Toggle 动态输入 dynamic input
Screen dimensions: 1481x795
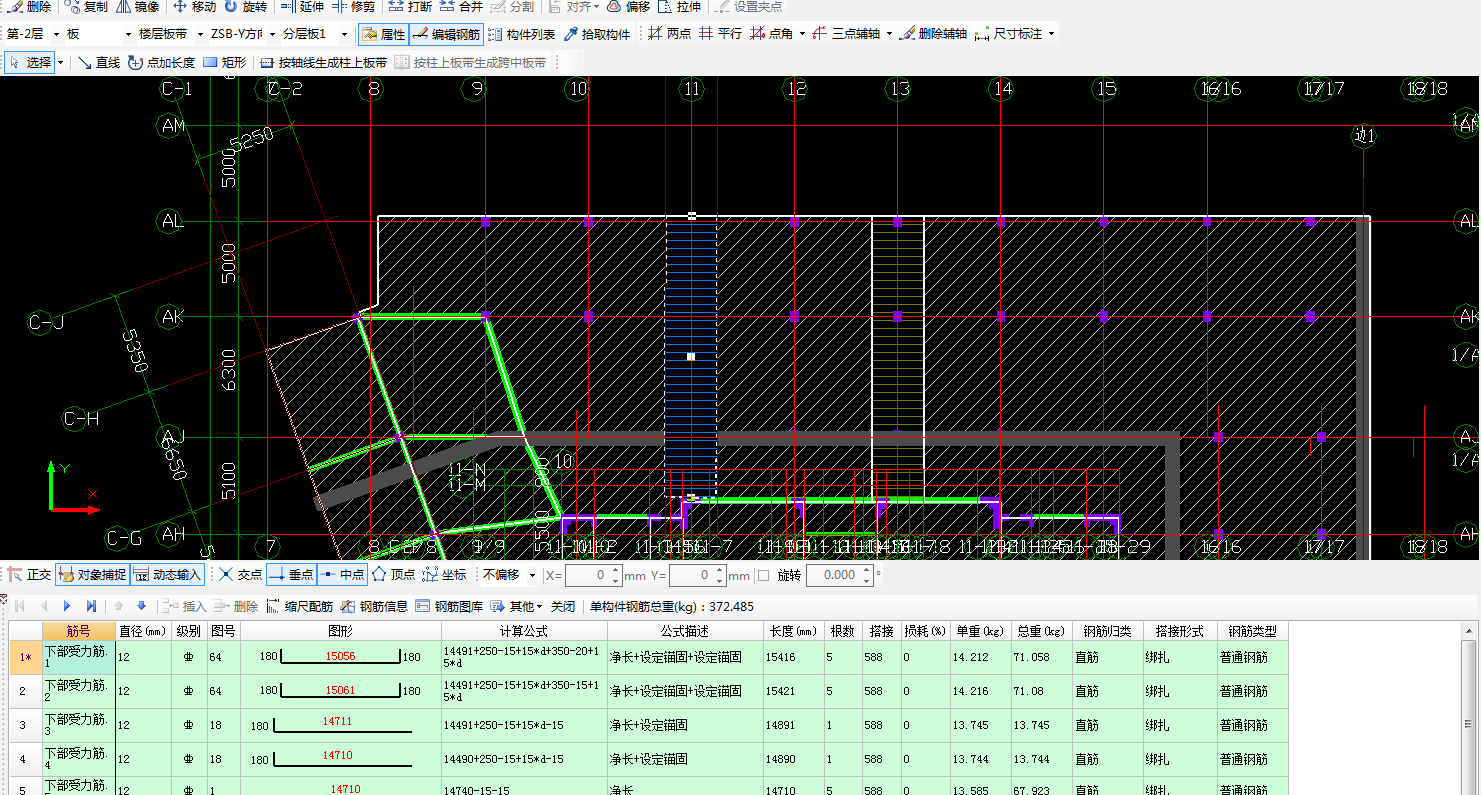point(167,575)
